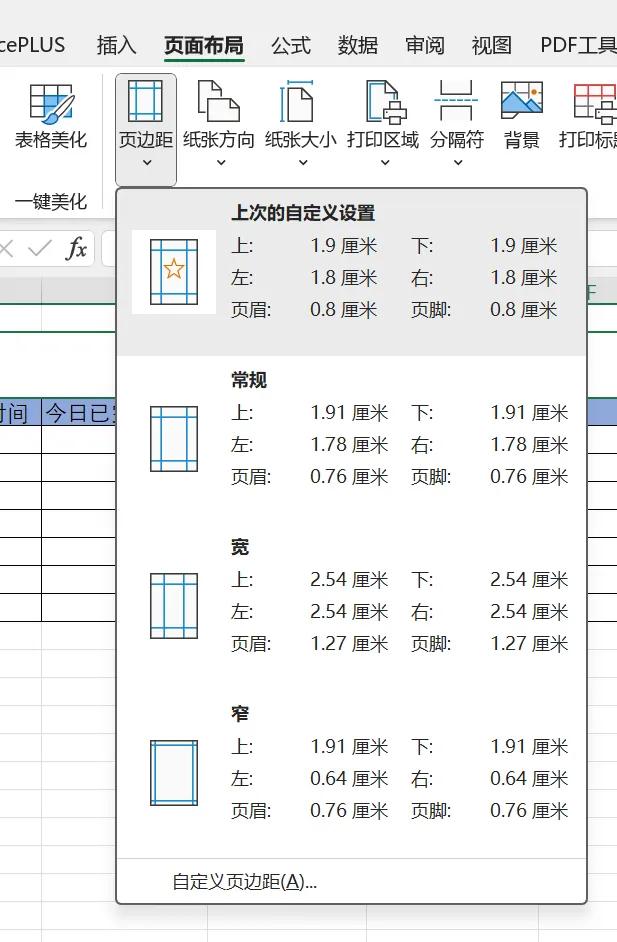
Task: Open 自定义页边距(A)... dialog
Action: [245, 881]
